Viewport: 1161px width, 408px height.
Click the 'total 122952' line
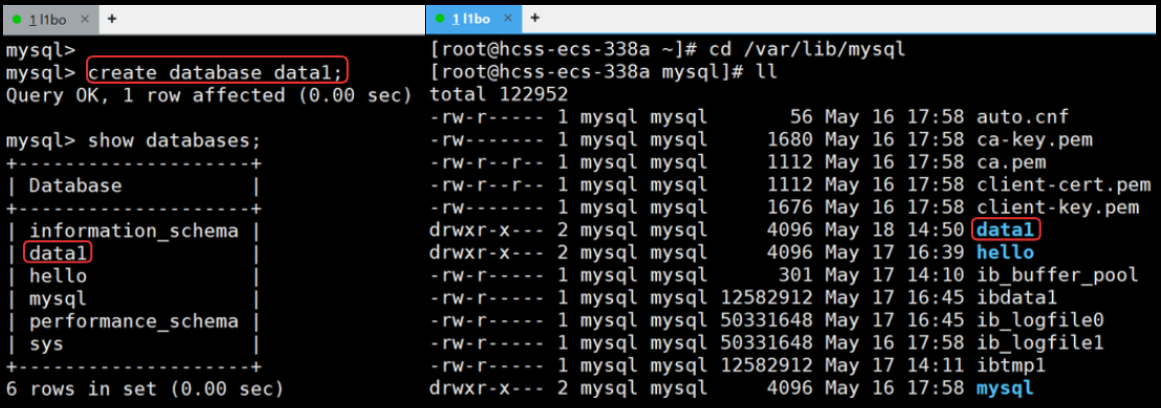(498, 95)
